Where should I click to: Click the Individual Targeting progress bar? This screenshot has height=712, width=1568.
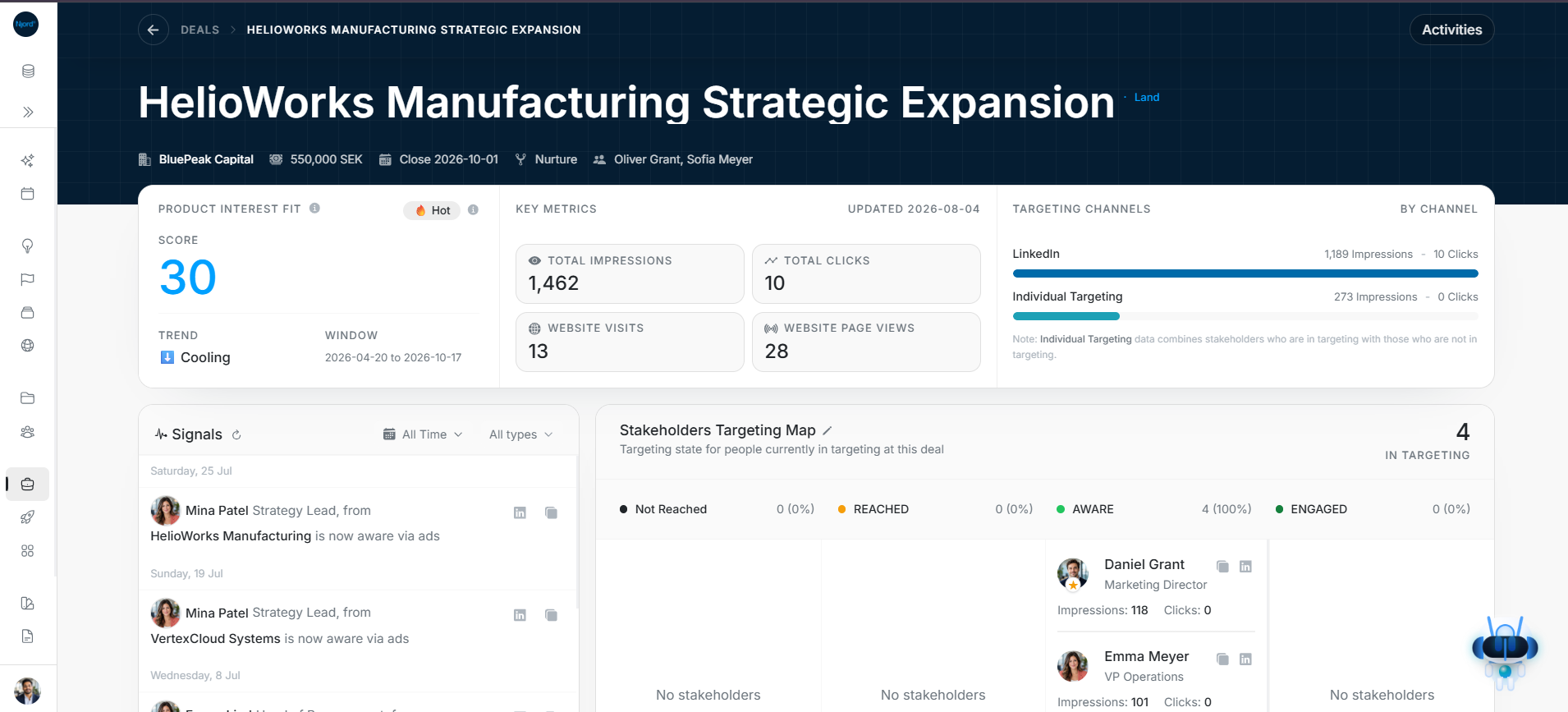click(x=1245, y=316)
